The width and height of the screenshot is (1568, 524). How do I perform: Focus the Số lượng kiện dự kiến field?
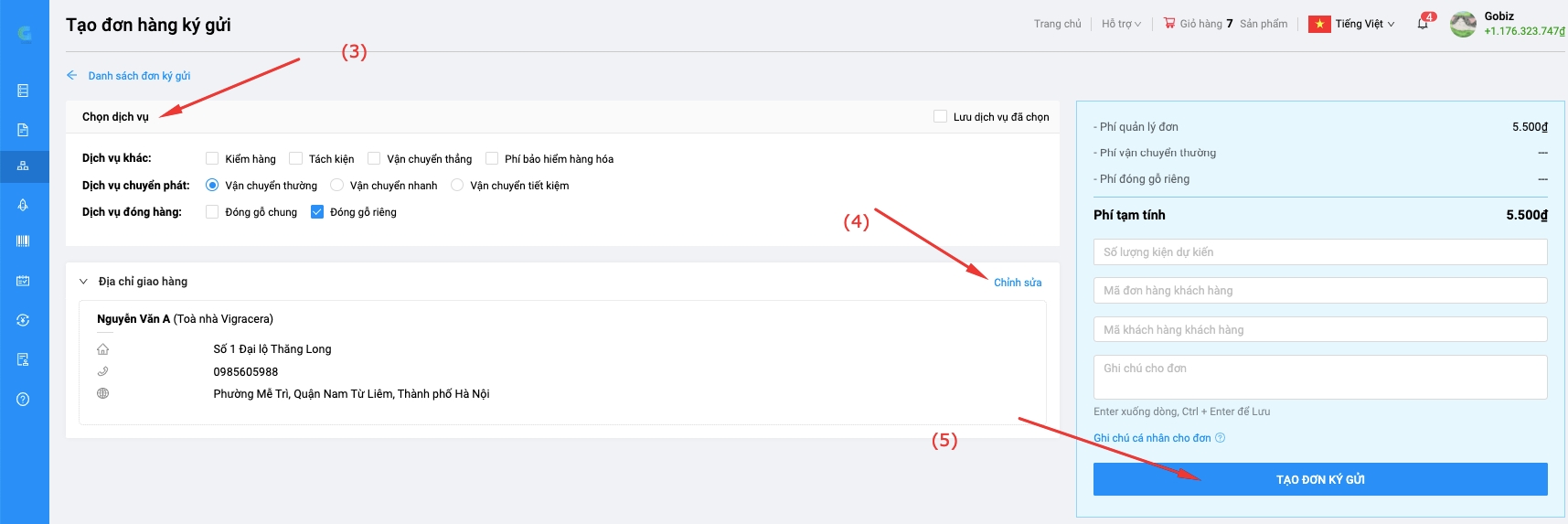click(1320, 251)
